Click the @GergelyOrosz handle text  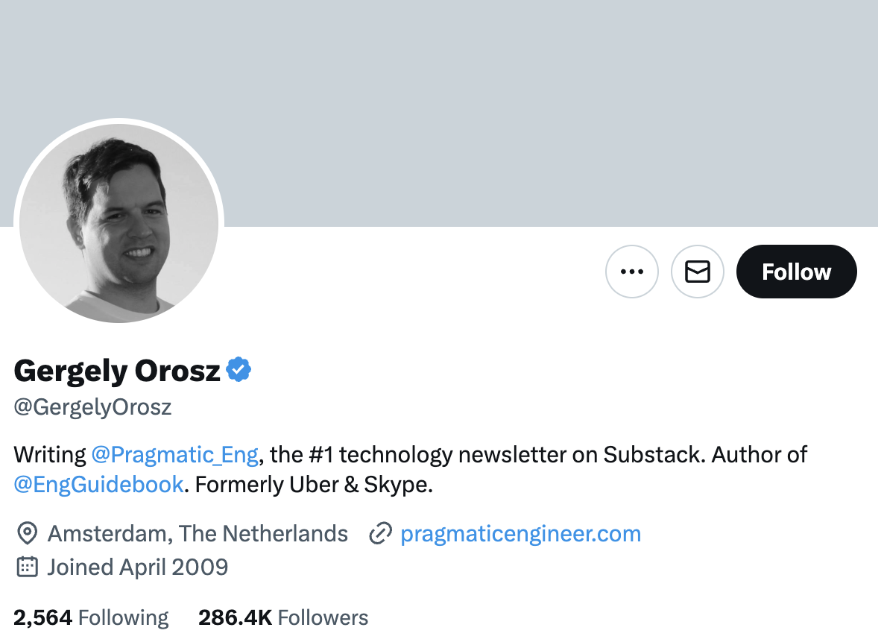93,407
